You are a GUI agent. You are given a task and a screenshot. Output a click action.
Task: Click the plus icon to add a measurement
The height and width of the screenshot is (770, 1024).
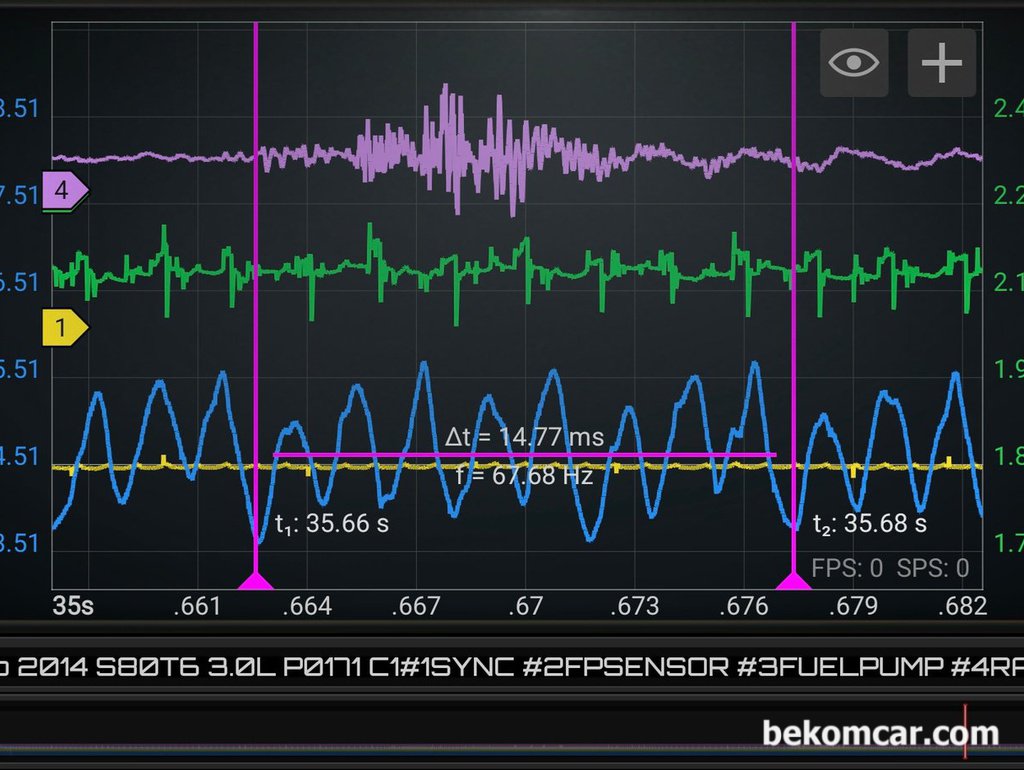click(942, 63)
